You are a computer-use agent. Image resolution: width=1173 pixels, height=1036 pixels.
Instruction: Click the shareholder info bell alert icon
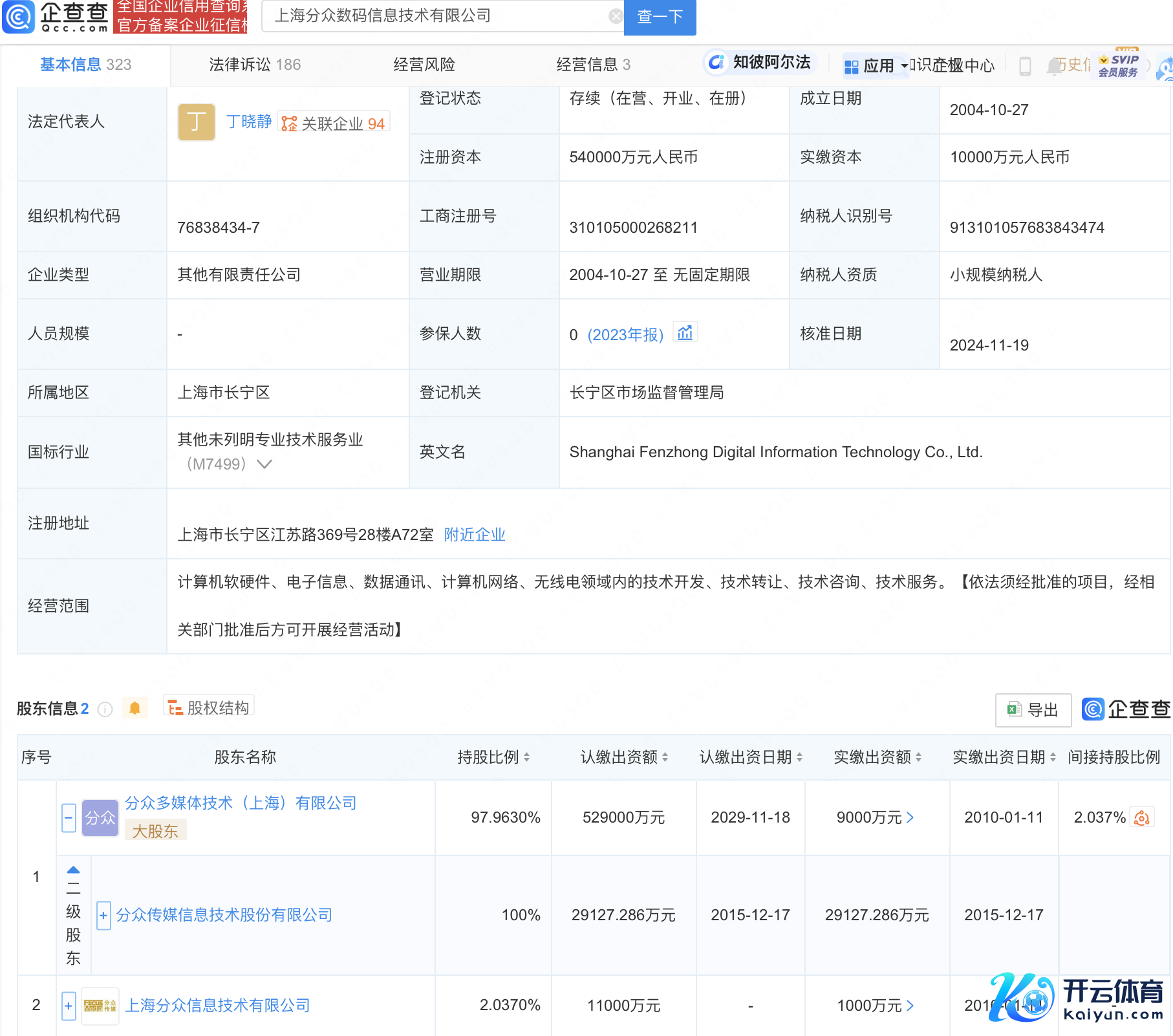coord(135,708)
